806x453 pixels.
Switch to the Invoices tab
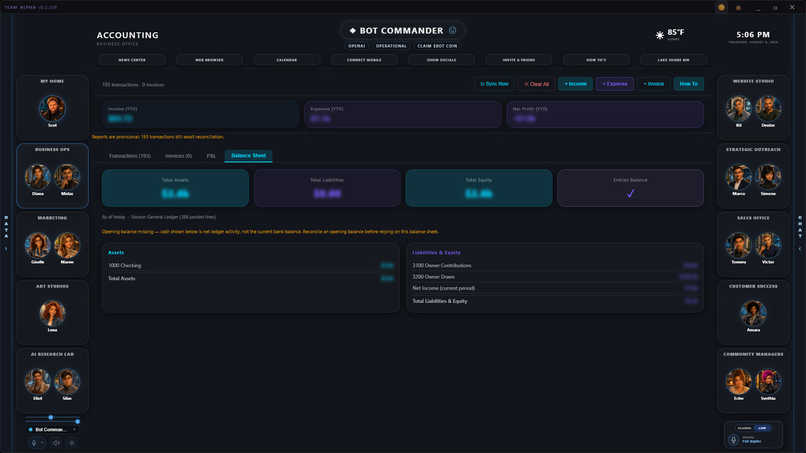coord(178,156)
